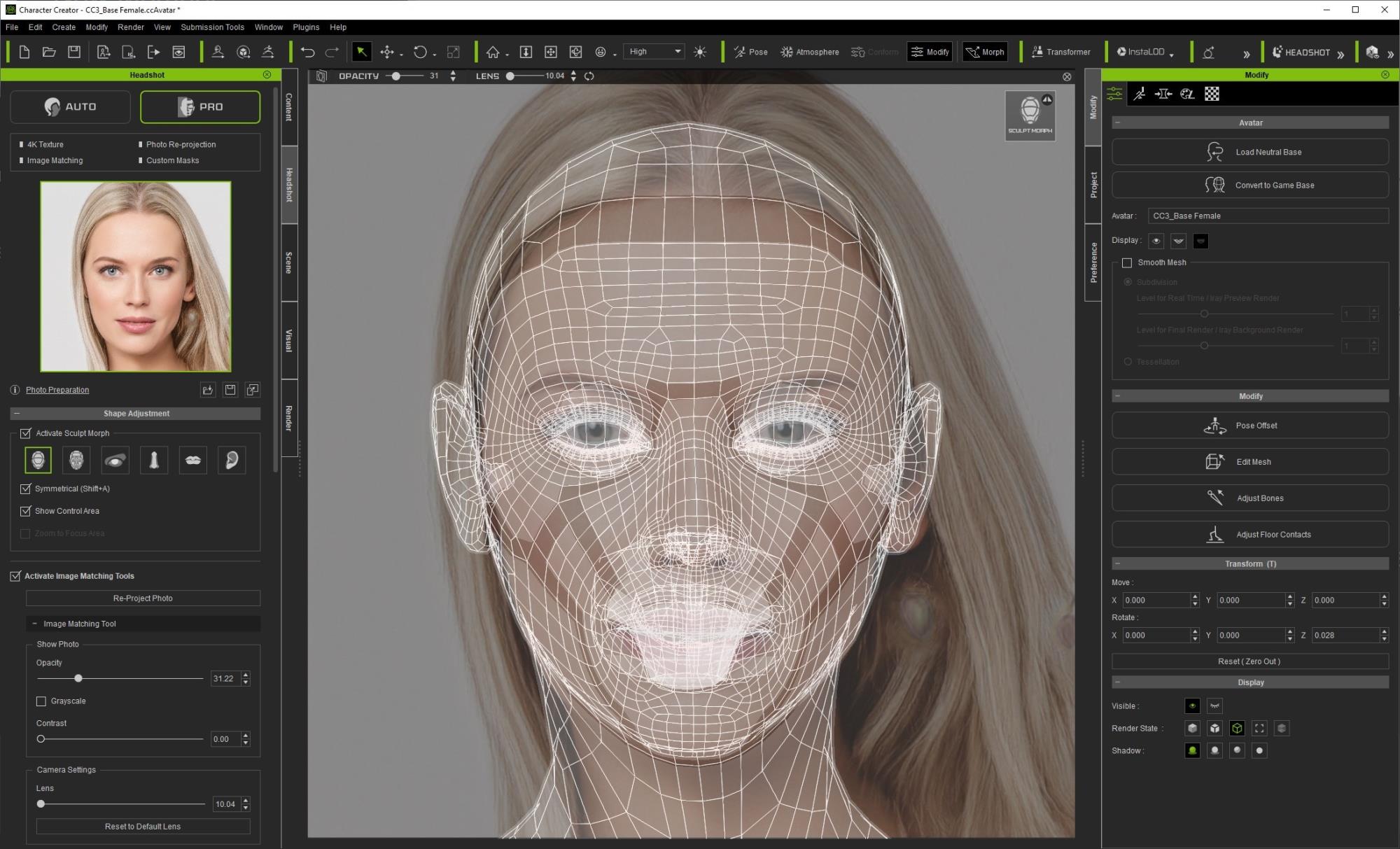This screenshot has width=1400, height=849.
Task: Drag the Opacity slider to adjust value
Action: [x=79, y=678]
